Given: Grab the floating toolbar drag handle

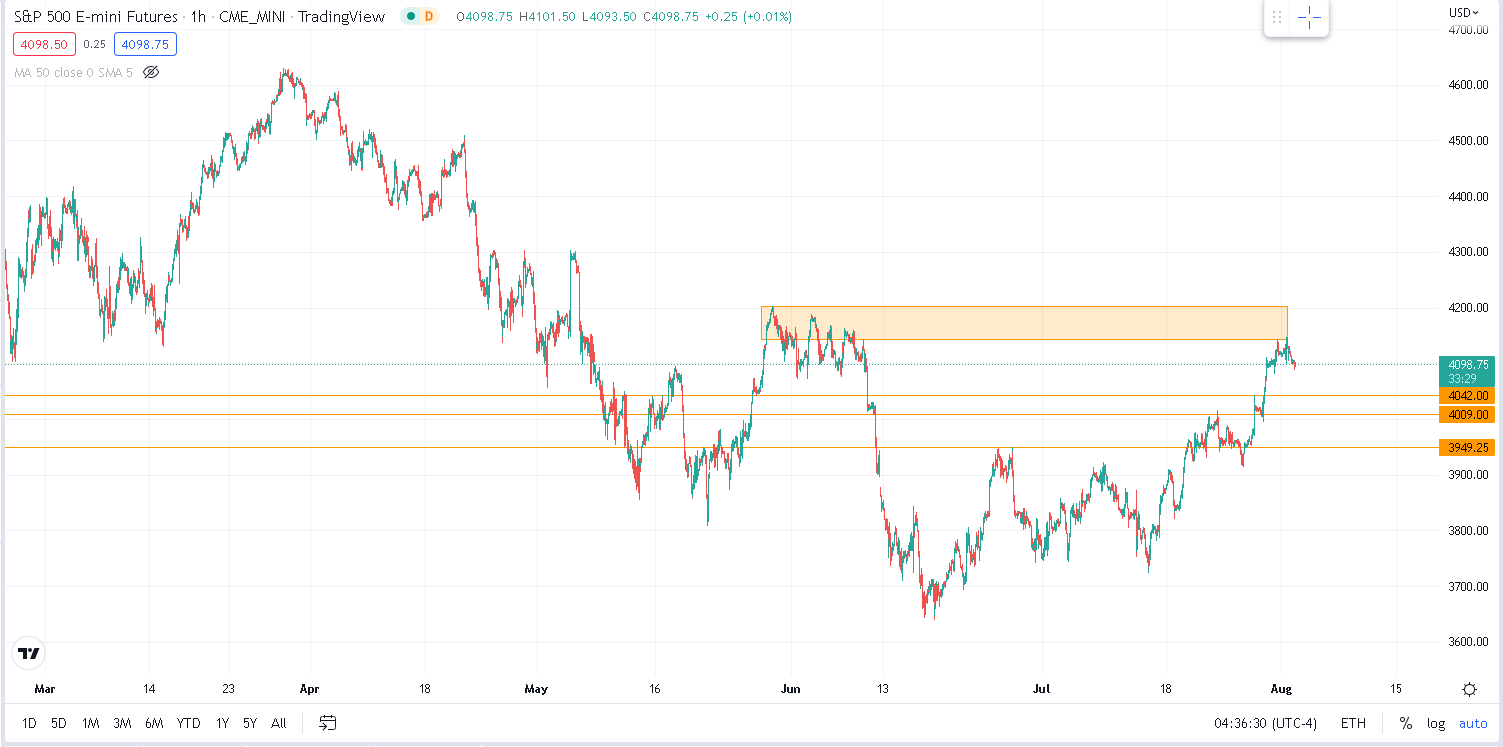Looking at the screenshot, I should tap(1277, 17).
